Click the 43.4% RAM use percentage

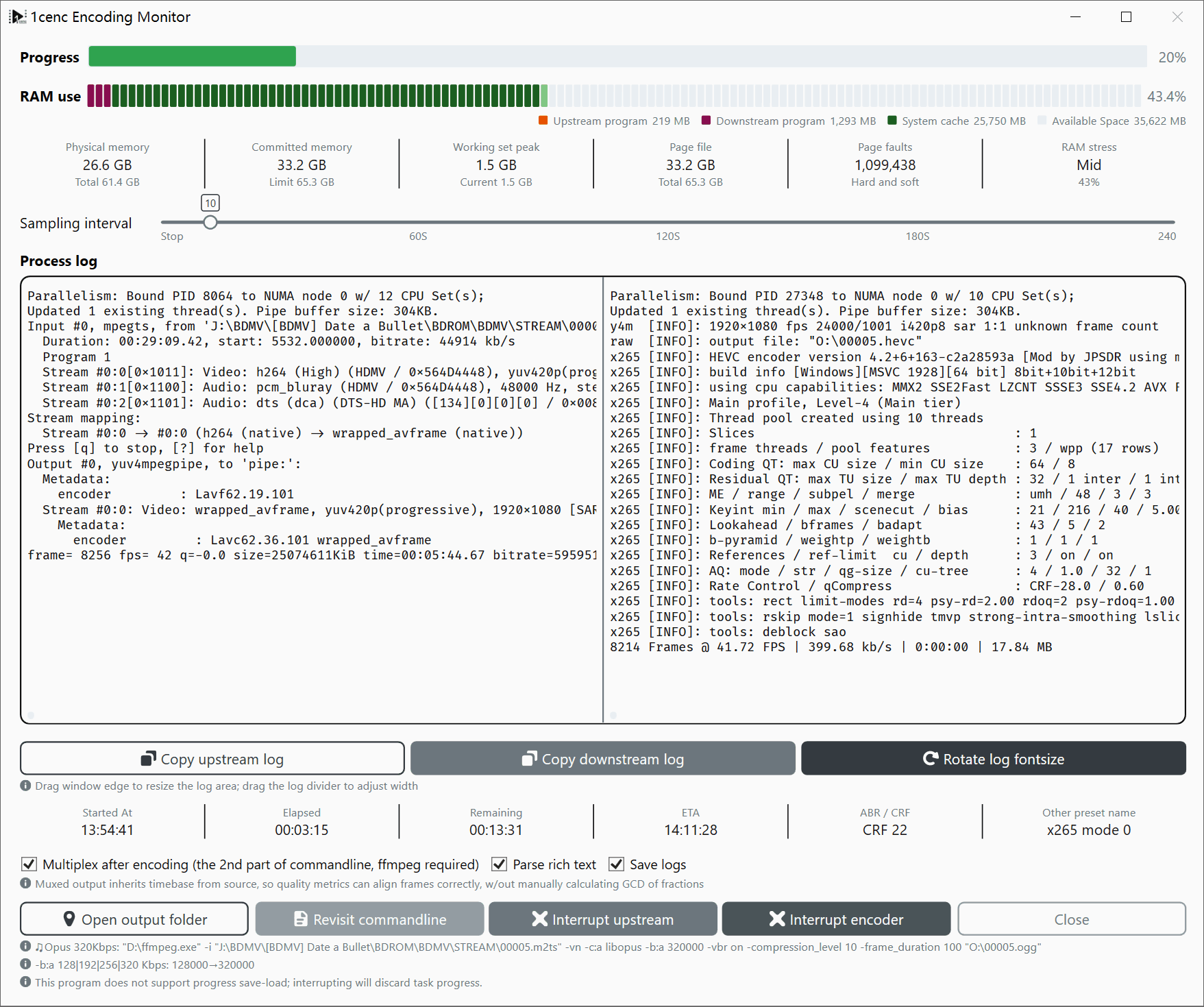[1166, 97]
